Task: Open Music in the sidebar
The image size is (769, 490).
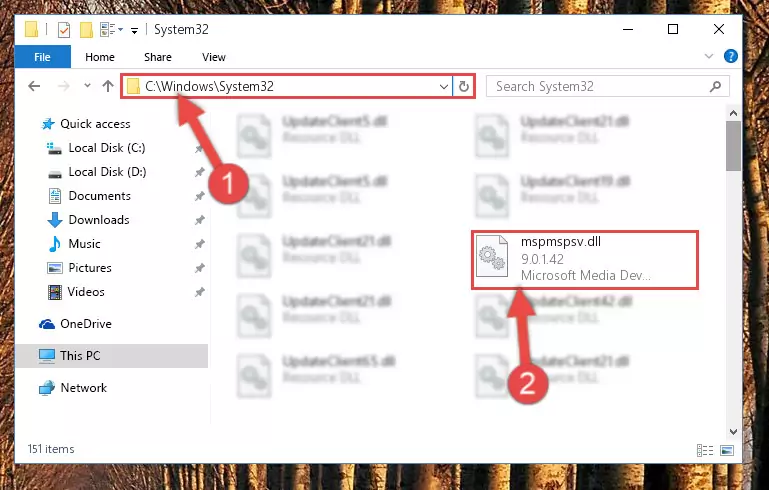Action: click(x=84, y=244)
